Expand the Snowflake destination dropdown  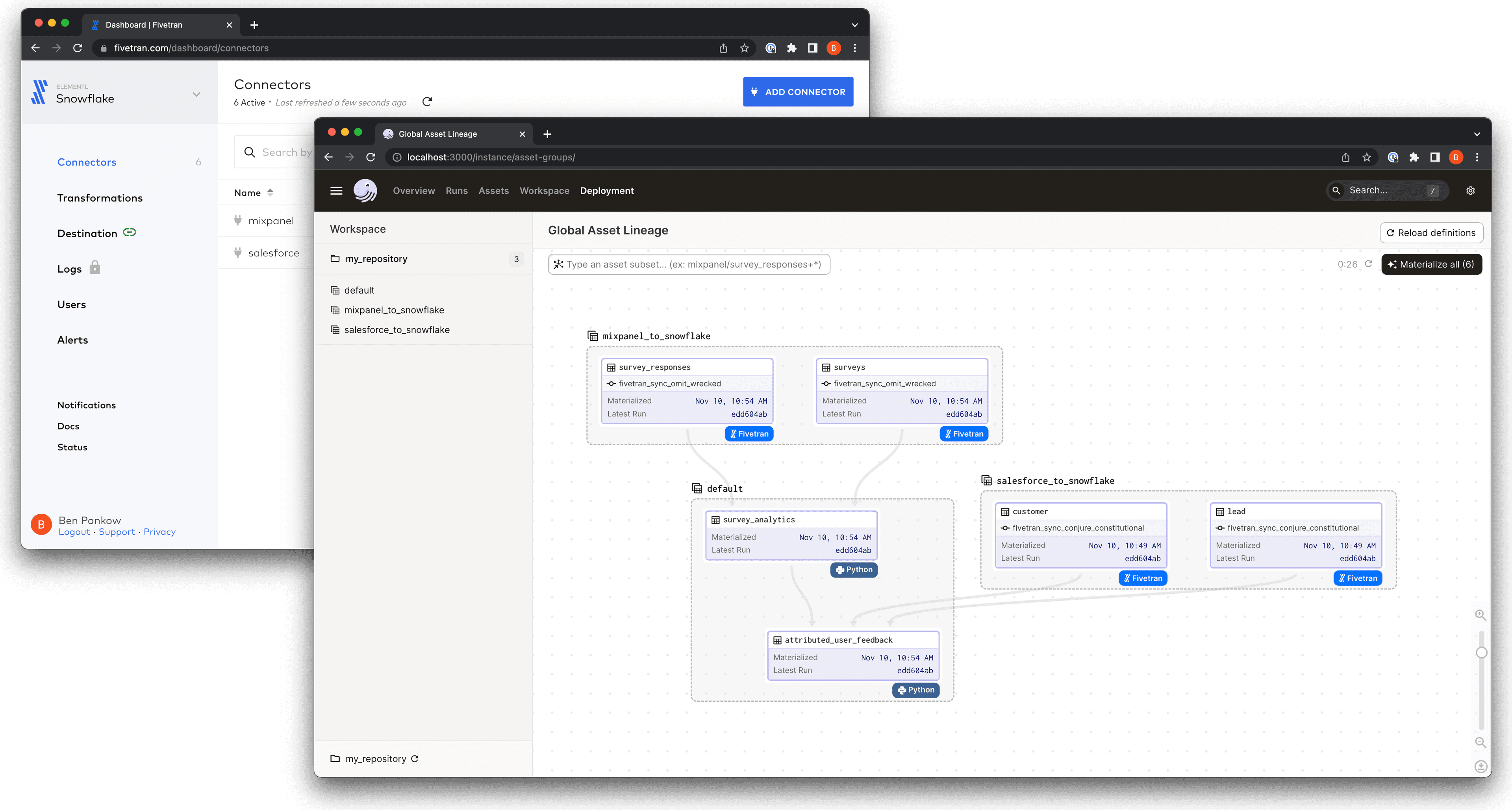pos(196,94)
